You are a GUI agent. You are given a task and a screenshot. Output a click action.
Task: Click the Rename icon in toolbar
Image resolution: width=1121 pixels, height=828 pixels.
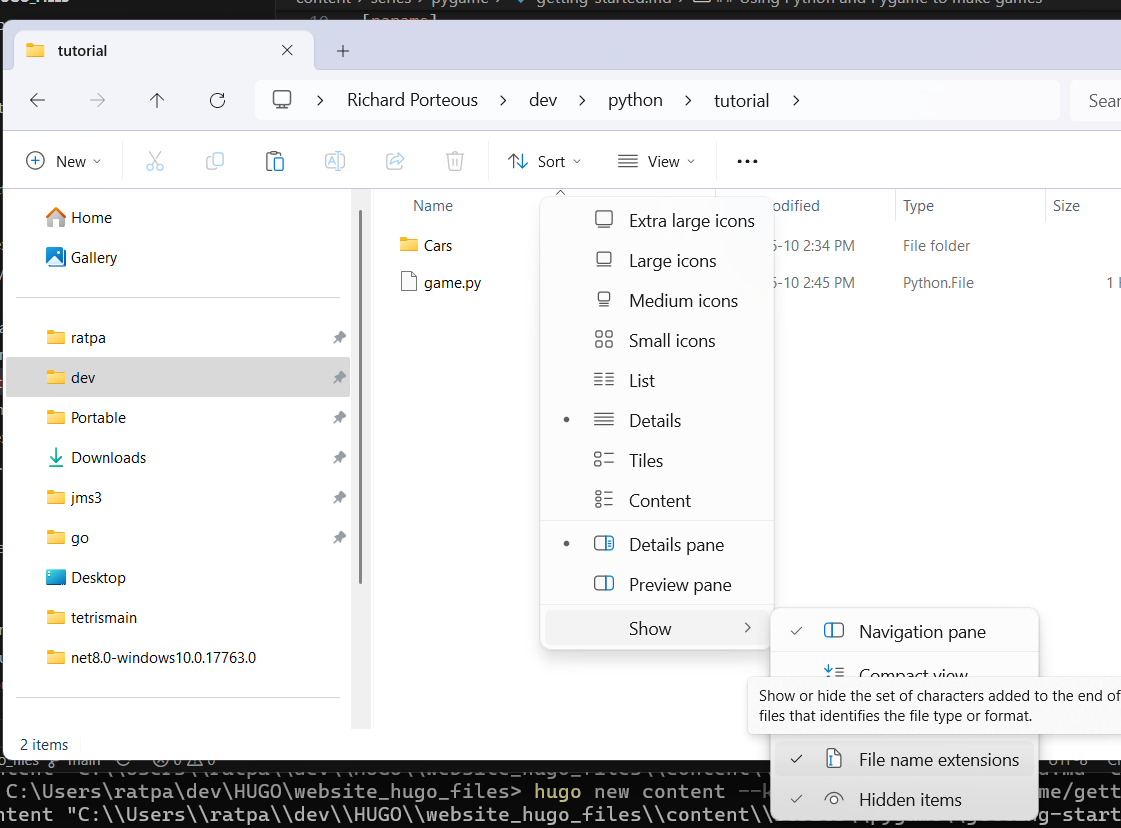[335, 161]
